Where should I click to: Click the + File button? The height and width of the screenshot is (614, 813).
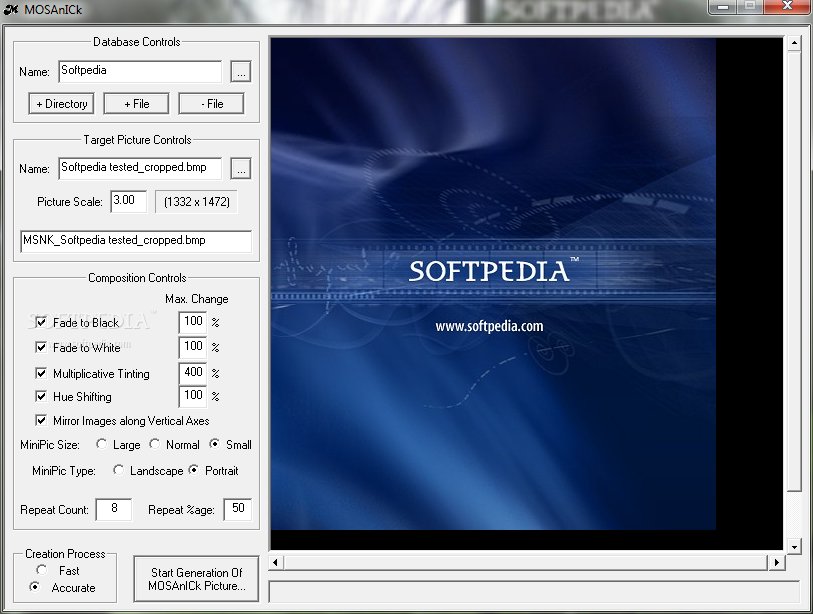(136, 104)
